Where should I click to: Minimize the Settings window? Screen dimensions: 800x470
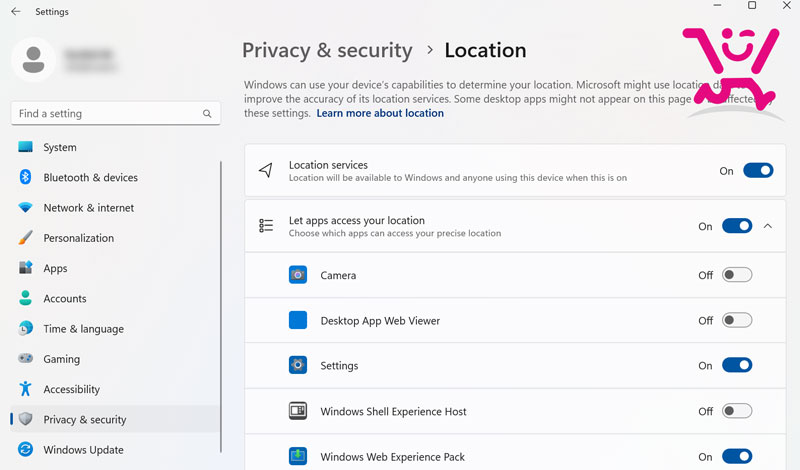point(717,5)
